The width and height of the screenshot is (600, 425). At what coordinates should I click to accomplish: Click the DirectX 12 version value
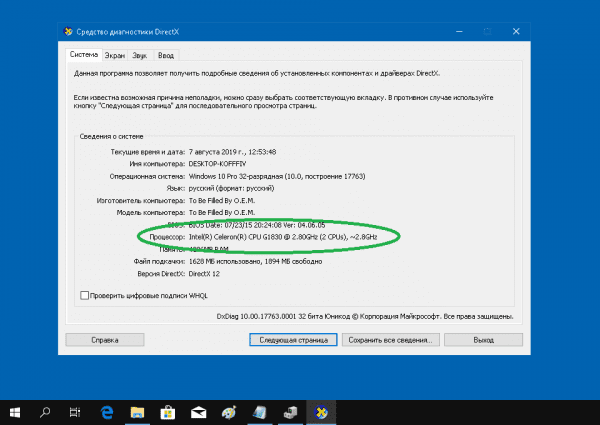204,274
